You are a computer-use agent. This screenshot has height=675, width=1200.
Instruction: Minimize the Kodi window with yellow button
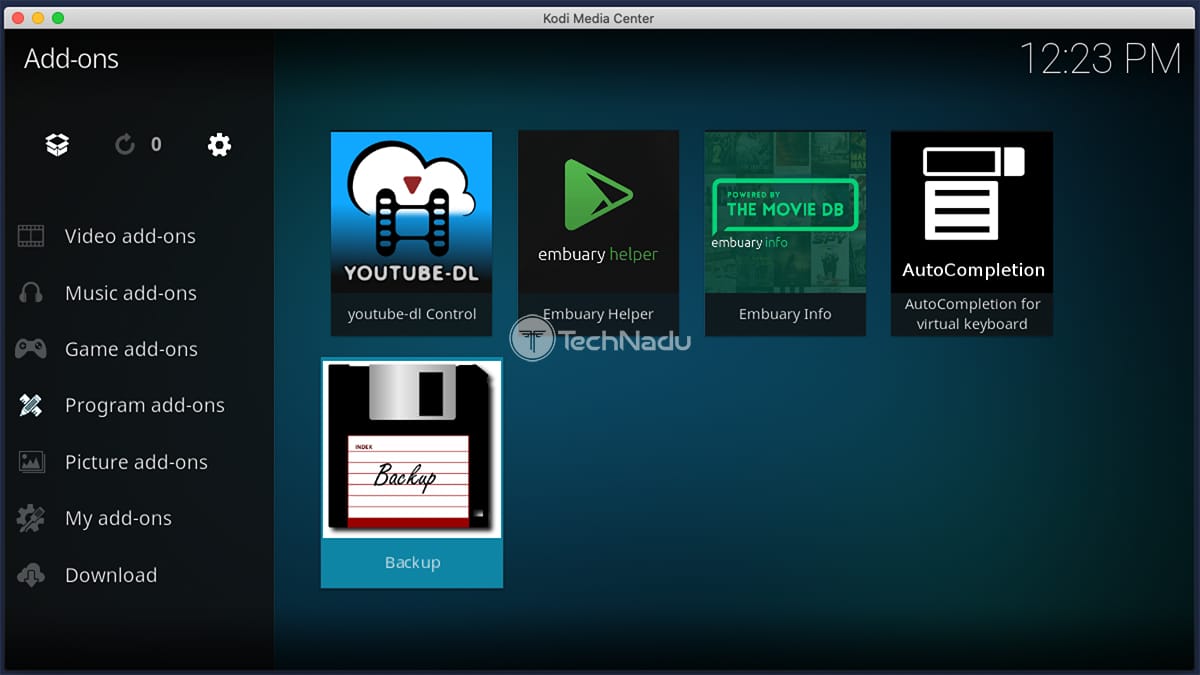tap(38, 18)
